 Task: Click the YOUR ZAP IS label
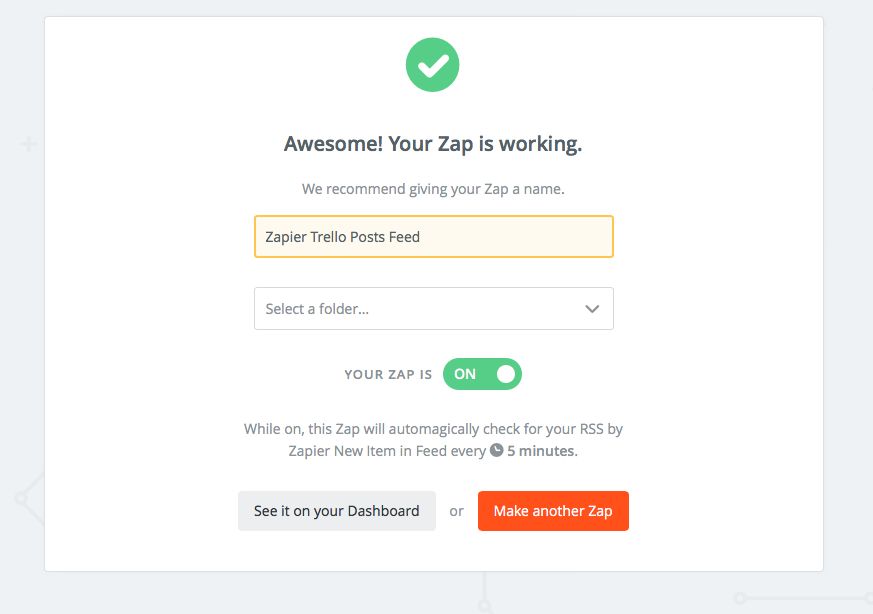click(388, 375)
